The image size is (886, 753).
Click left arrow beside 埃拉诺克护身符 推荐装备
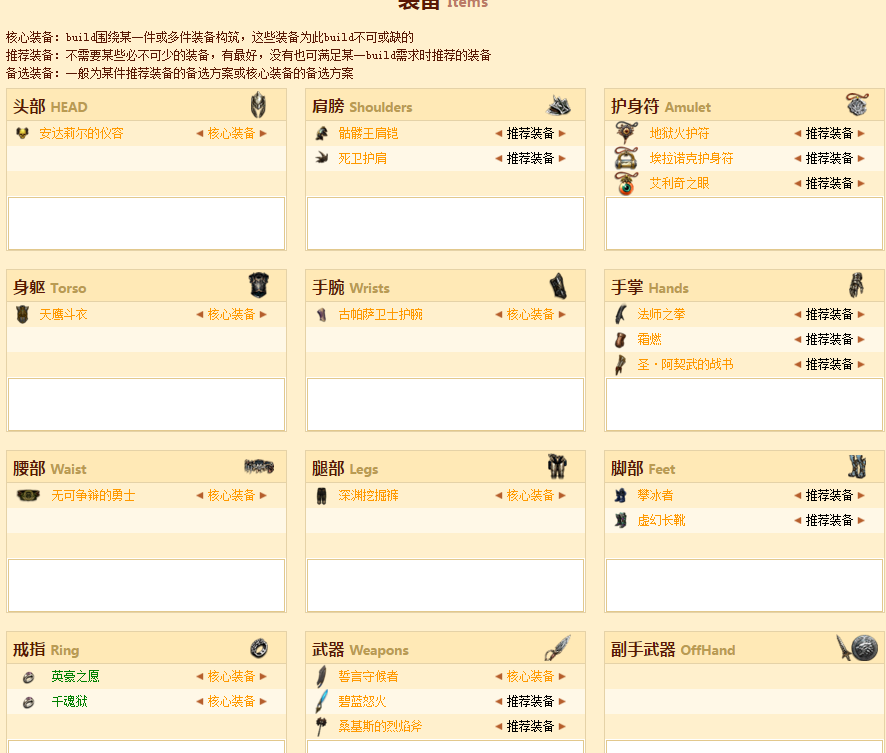pos(798,158)
